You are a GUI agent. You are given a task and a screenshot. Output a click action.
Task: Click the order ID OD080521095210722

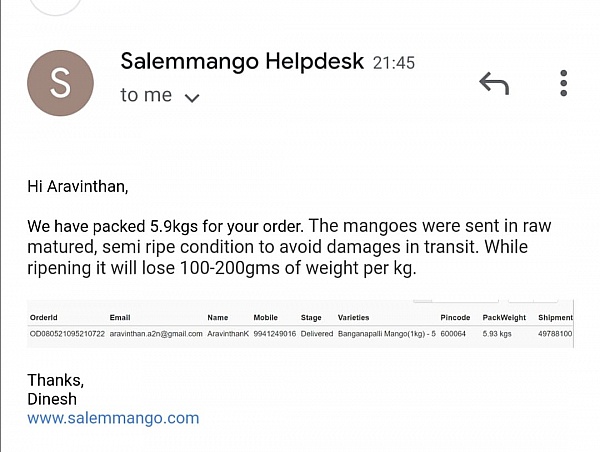(x=67, y=333)
